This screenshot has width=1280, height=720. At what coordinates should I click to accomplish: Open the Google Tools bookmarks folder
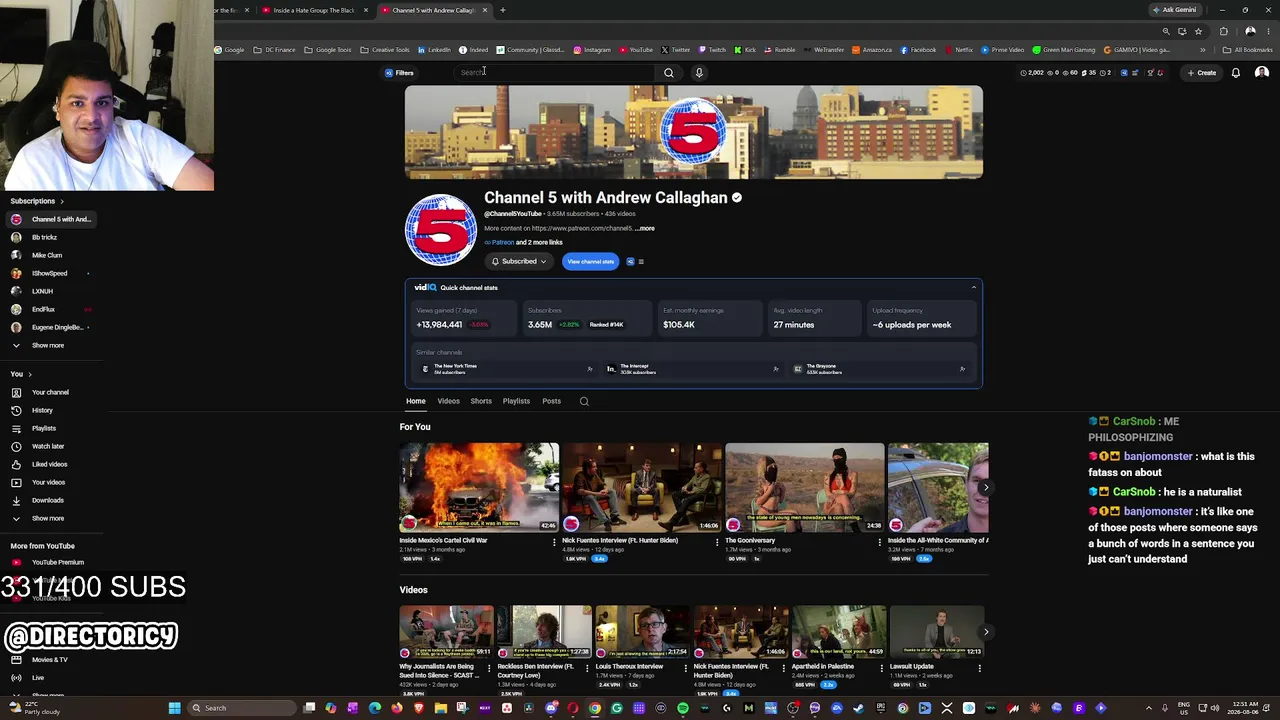328,50
